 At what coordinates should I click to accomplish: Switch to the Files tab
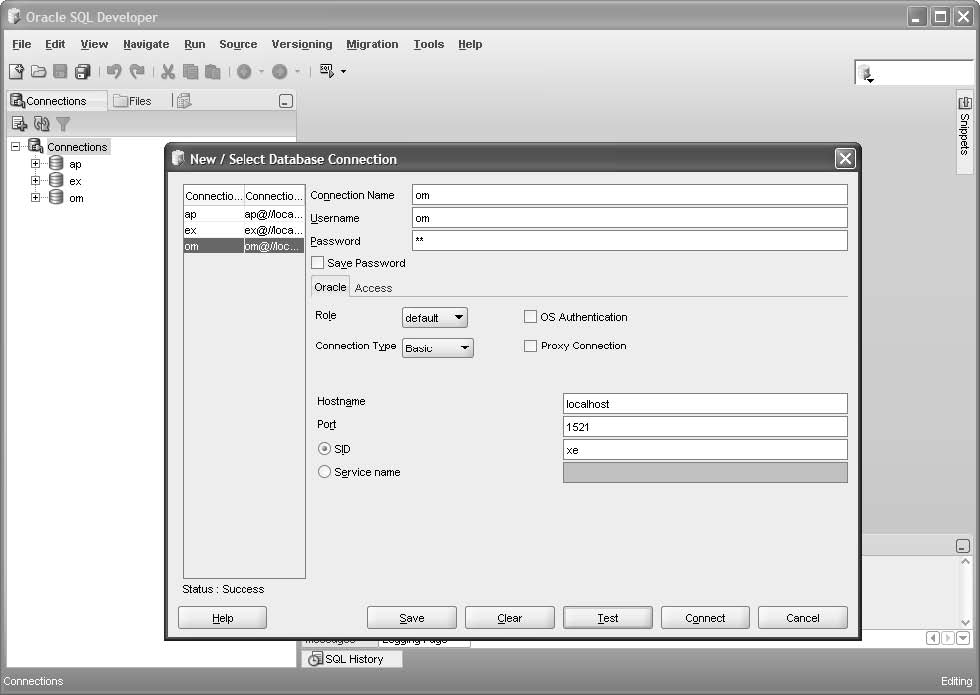pos(133,101)
